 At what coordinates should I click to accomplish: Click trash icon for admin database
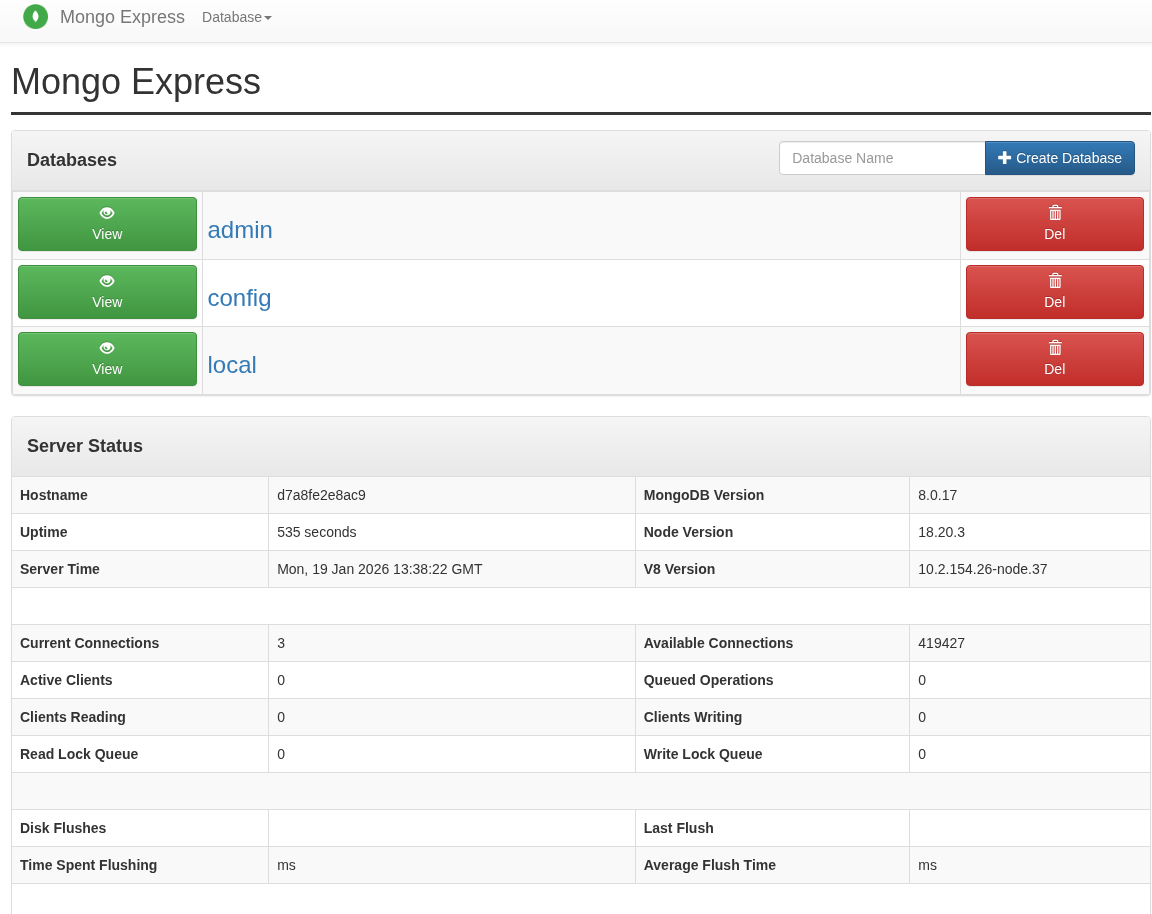1055,213
